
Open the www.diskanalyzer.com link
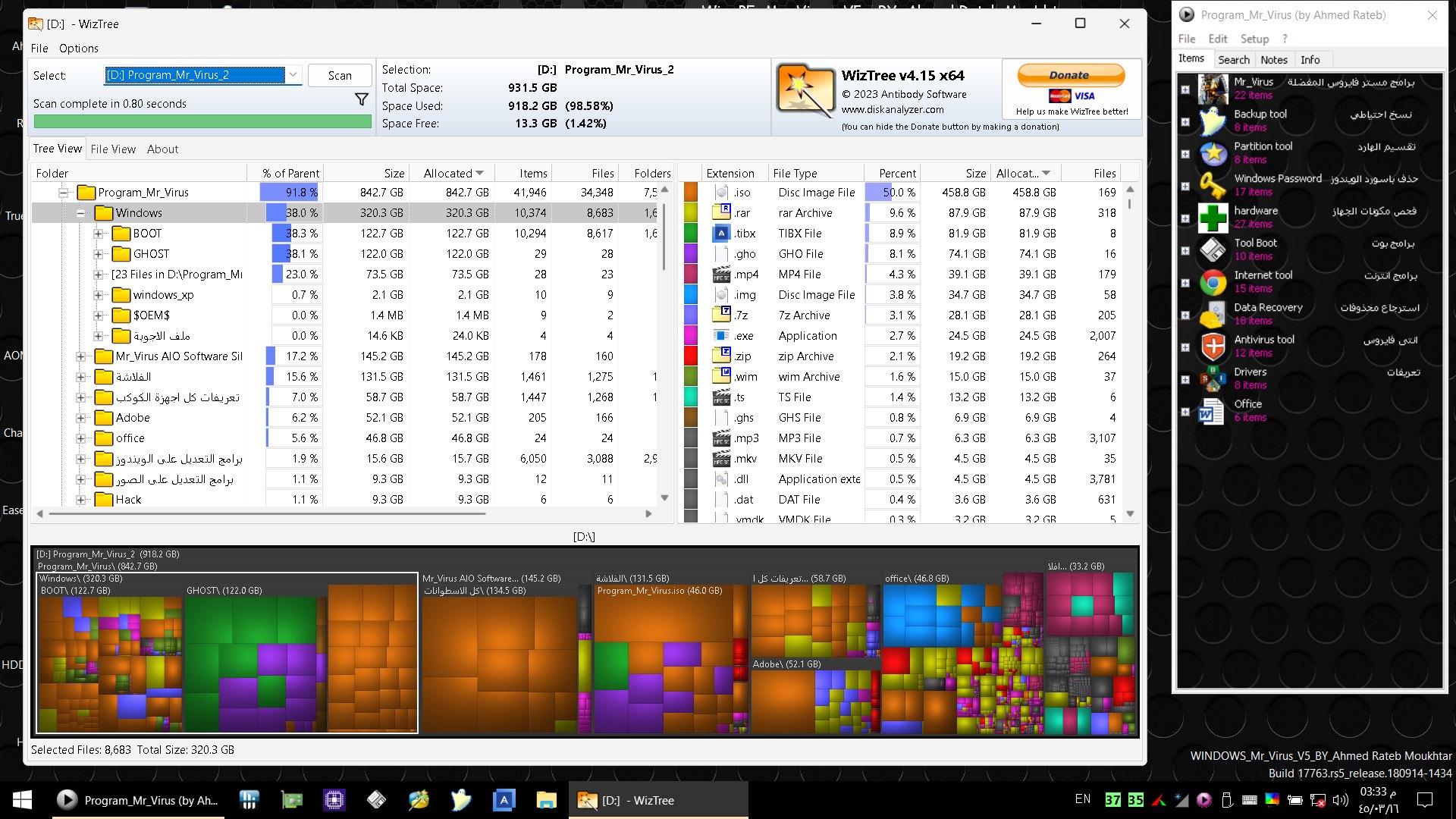click(x=893, y=109)
